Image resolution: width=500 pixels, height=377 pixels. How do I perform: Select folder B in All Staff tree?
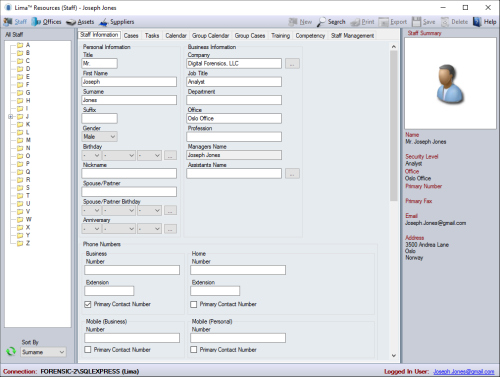coord(24,53)
